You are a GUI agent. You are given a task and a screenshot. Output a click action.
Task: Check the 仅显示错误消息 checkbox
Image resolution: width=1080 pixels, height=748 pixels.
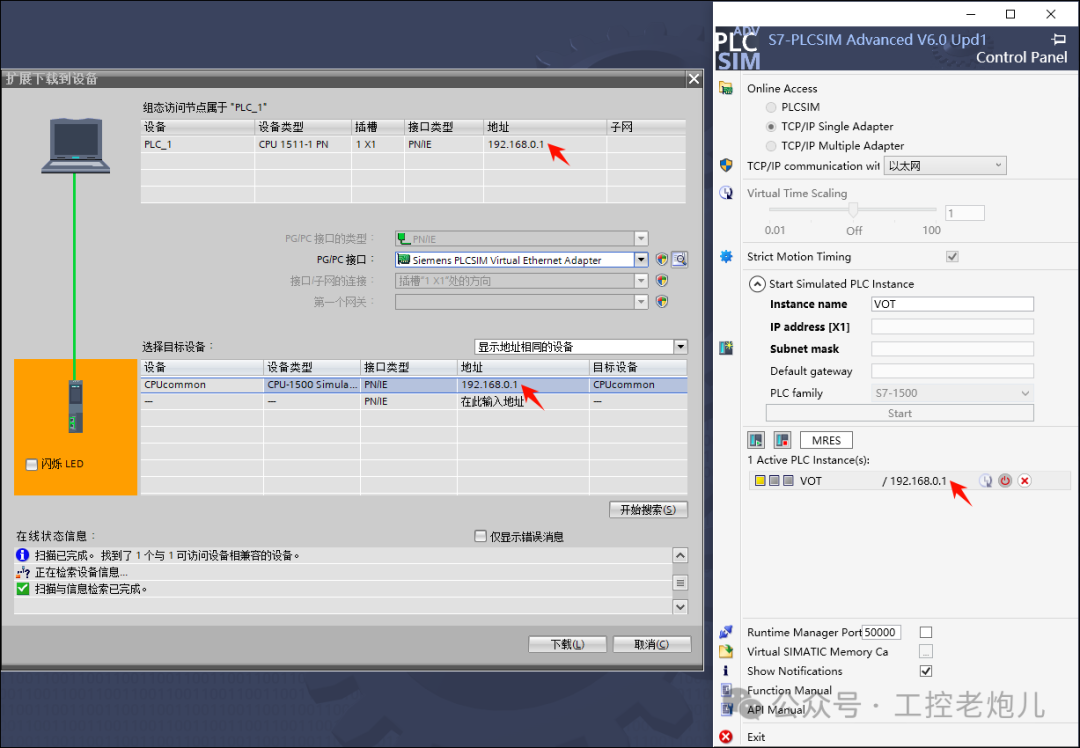481,536
